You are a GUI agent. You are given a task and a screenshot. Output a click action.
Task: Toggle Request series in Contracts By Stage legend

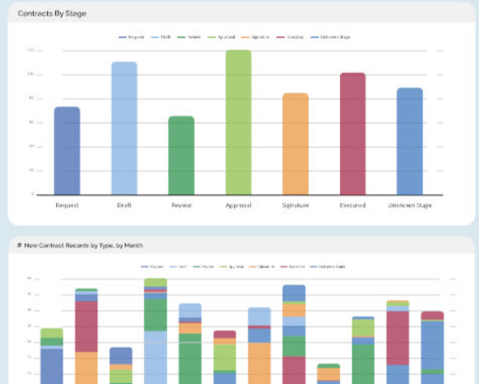(x=131, y=37)
